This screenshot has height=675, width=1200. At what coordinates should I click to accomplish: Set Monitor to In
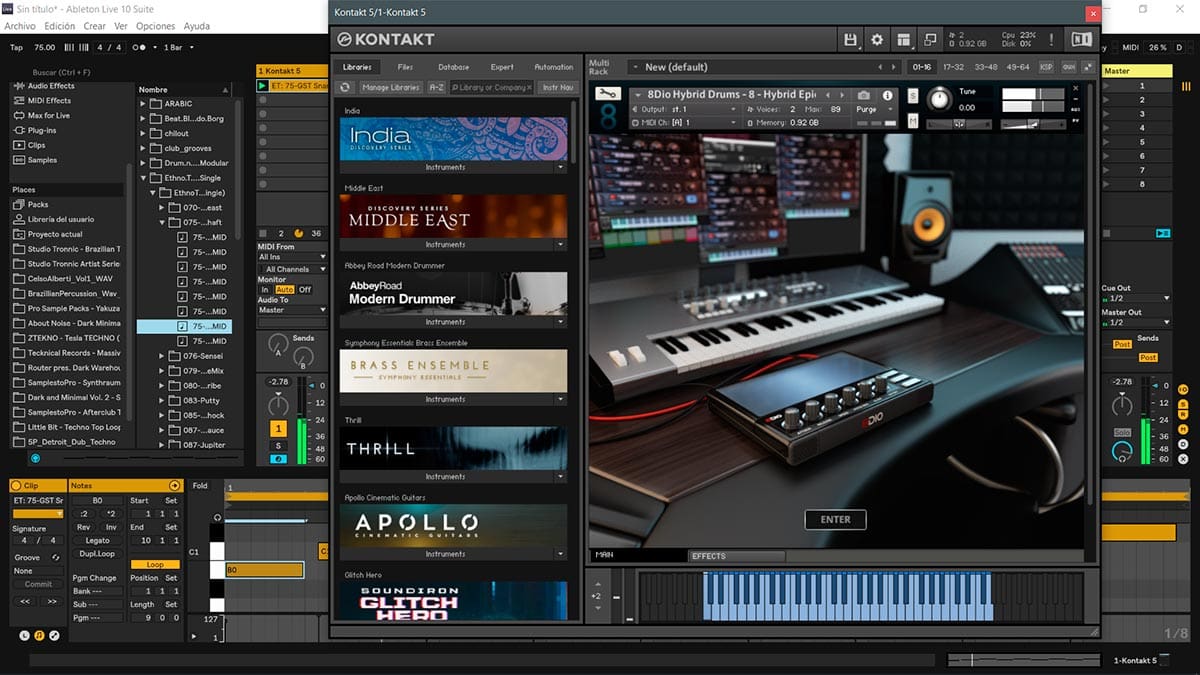[265, 290]
